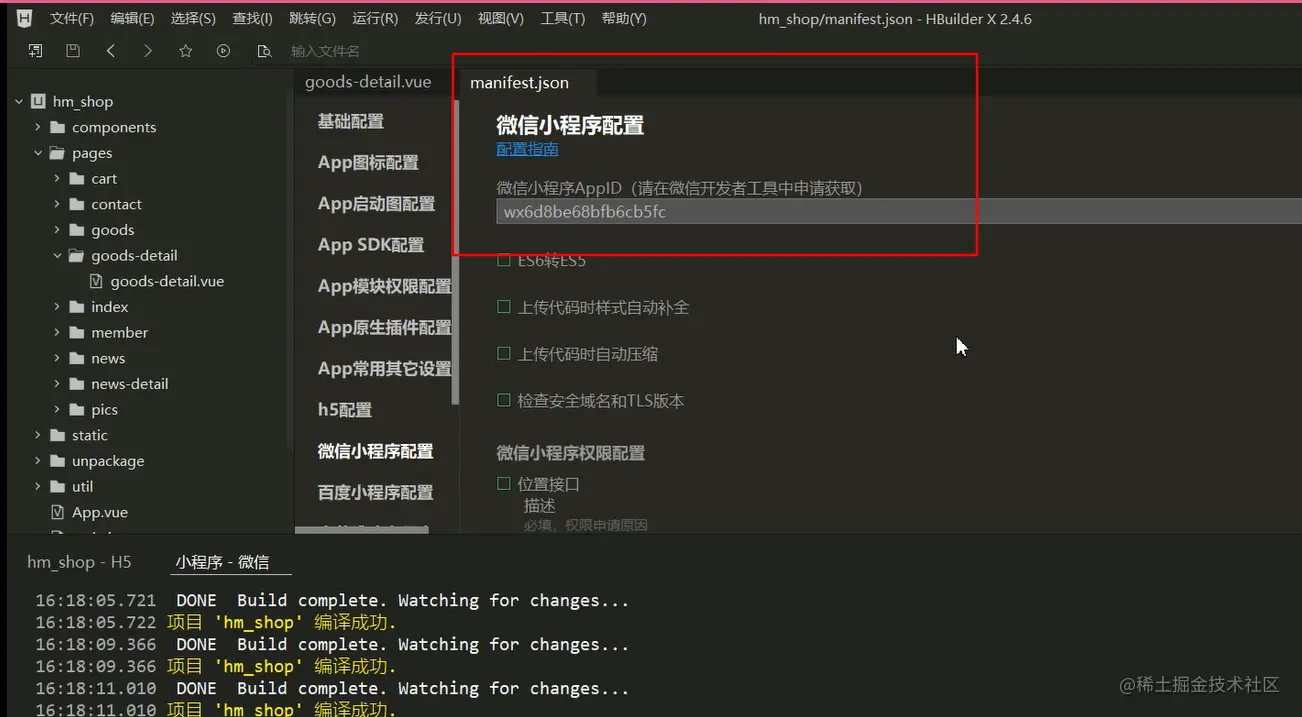Click the 微信小程序AppID input field
The width and height of the screenshot is (1302, 717).
tap(899, 212)
